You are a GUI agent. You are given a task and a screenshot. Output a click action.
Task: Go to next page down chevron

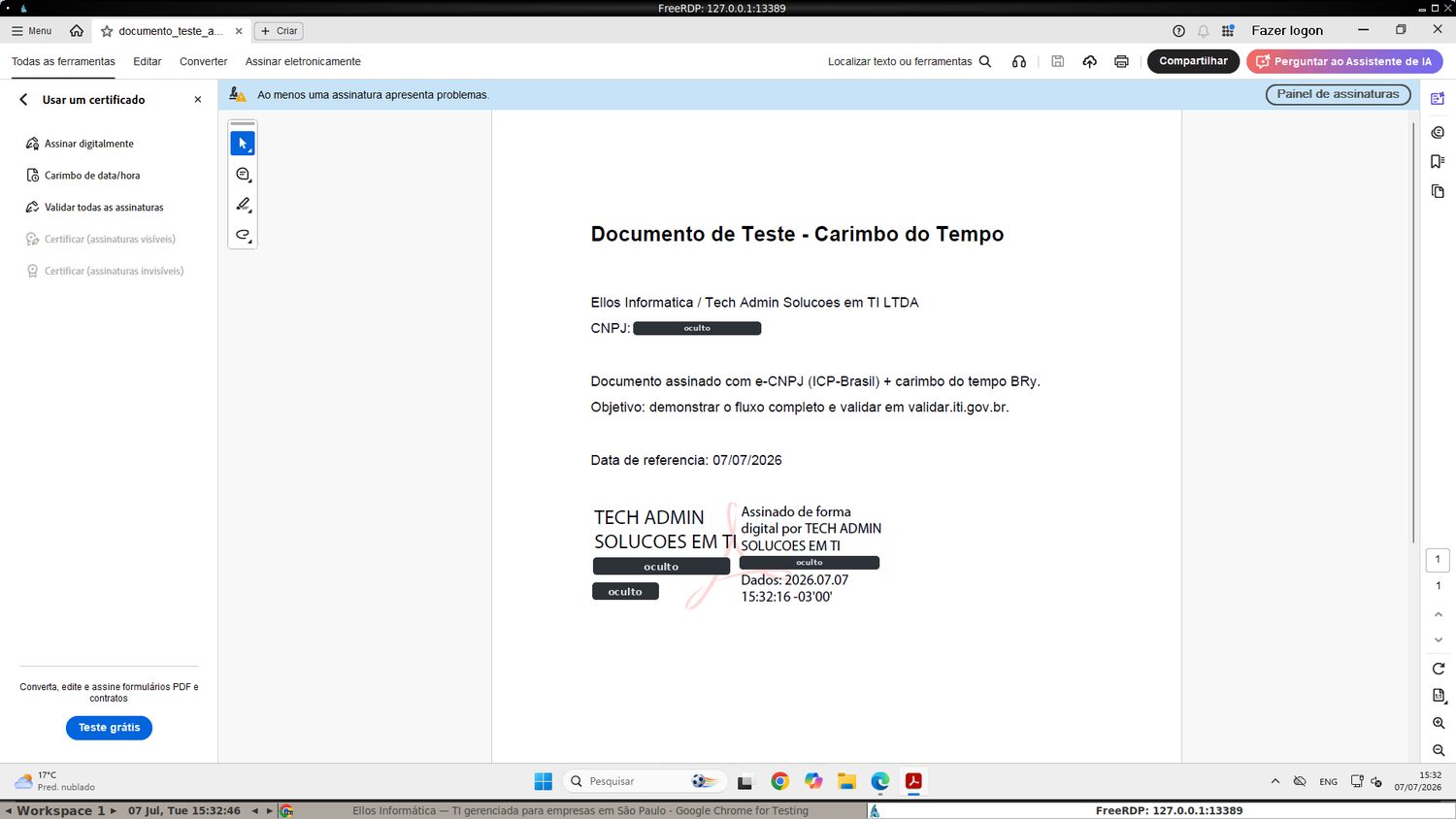pos(1439,640)
